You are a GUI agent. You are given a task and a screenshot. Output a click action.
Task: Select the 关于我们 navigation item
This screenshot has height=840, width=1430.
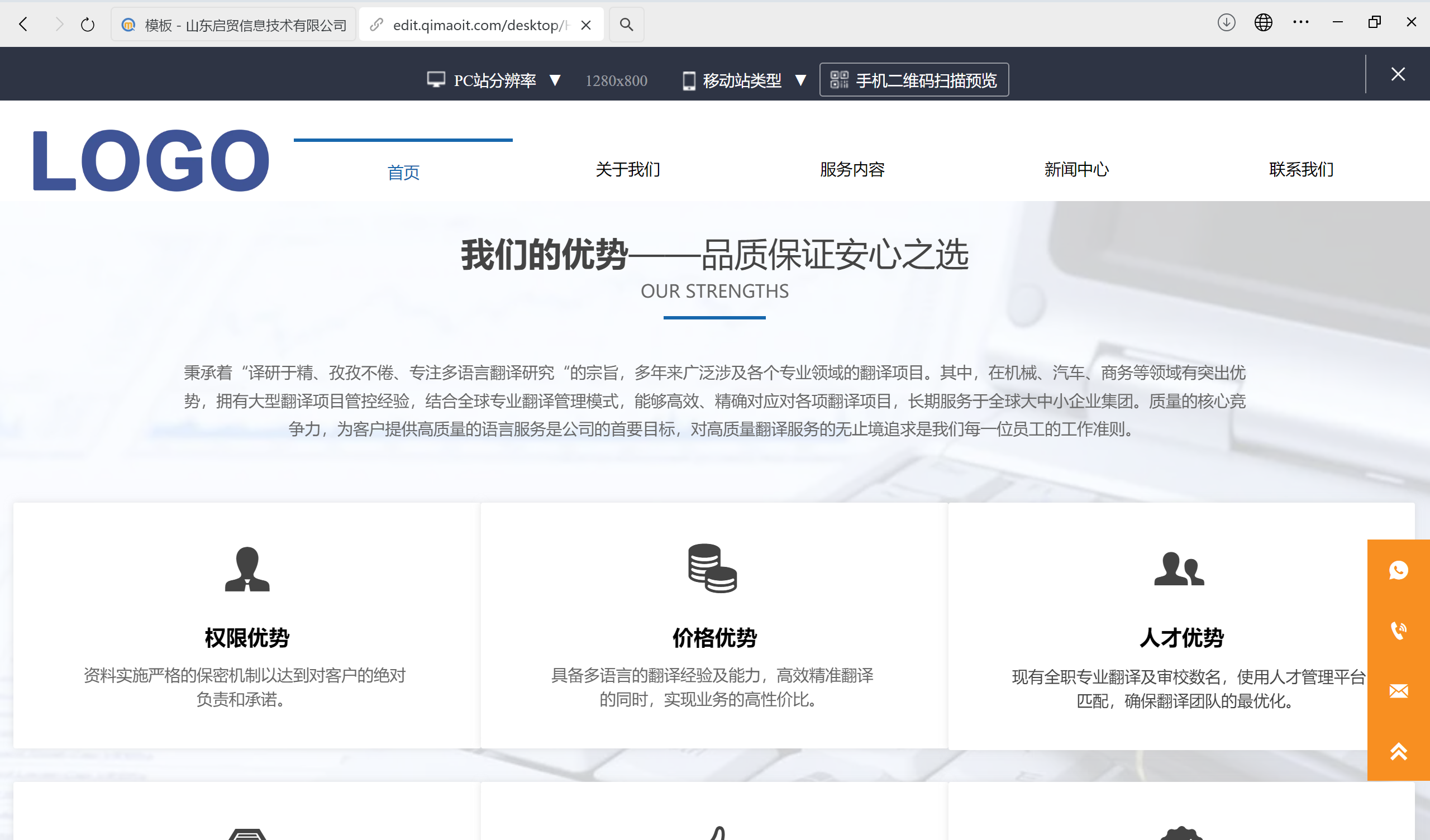pyautogui.click(x=627, y=169)
